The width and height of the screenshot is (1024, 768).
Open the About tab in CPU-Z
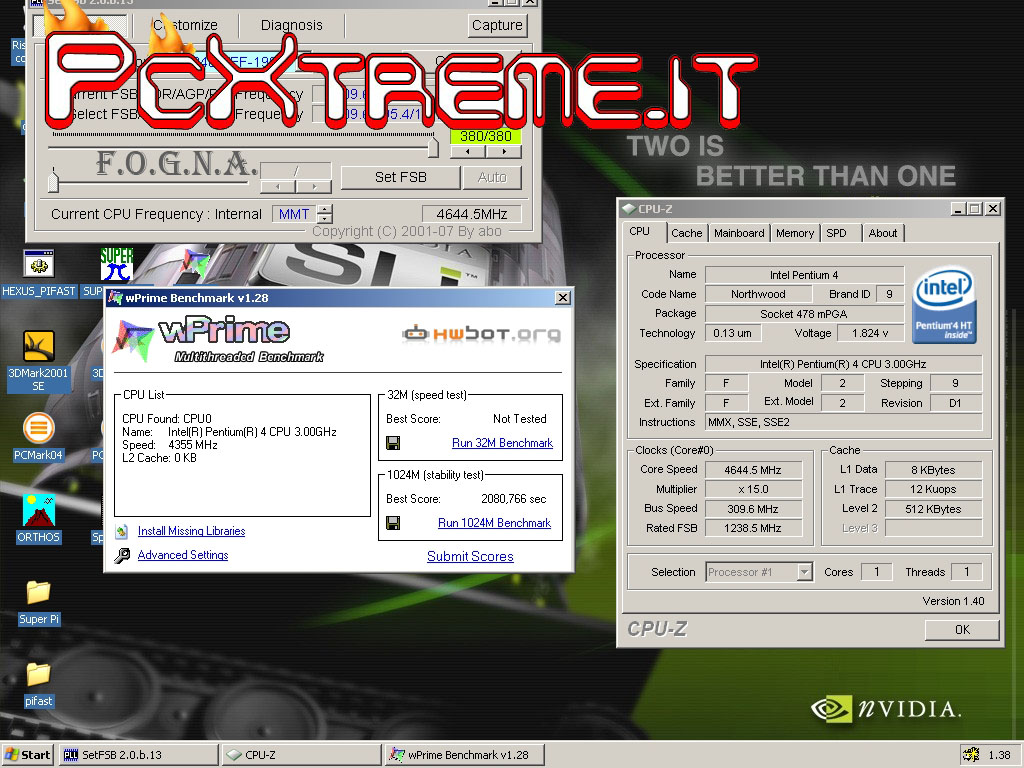pos(883,233)
